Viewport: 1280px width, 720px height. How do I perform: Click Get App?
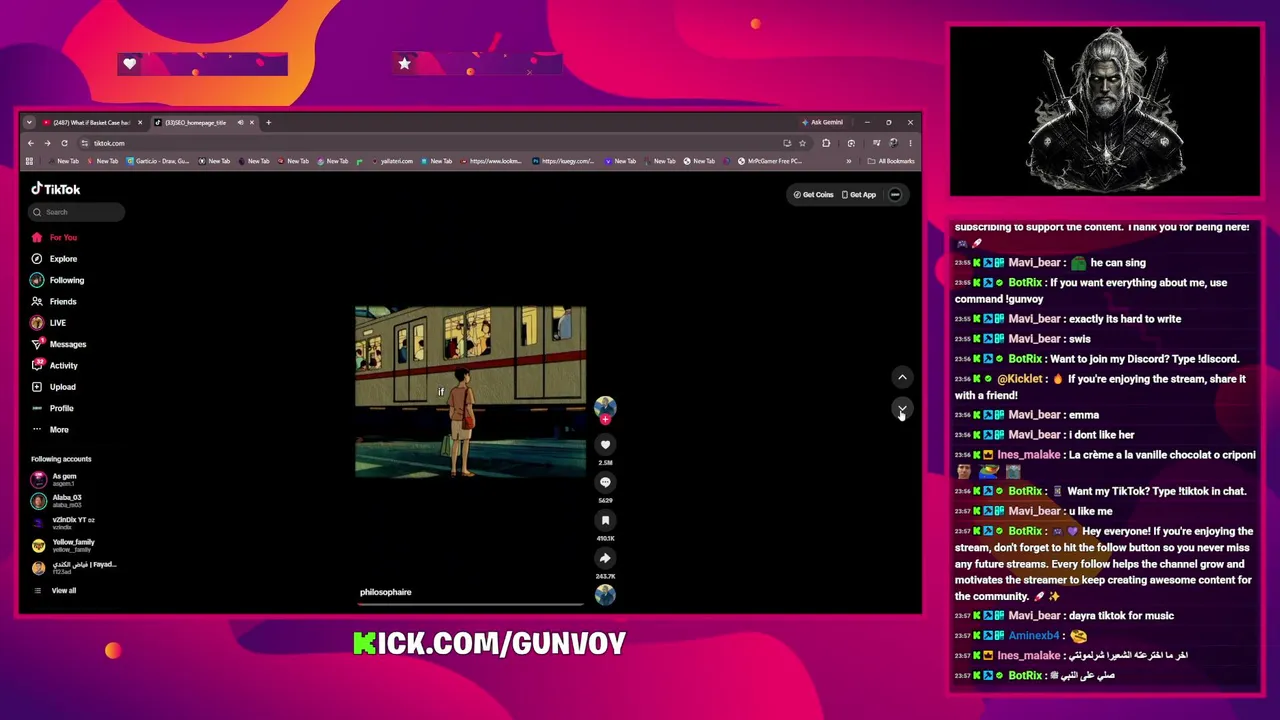pos(859,195)
